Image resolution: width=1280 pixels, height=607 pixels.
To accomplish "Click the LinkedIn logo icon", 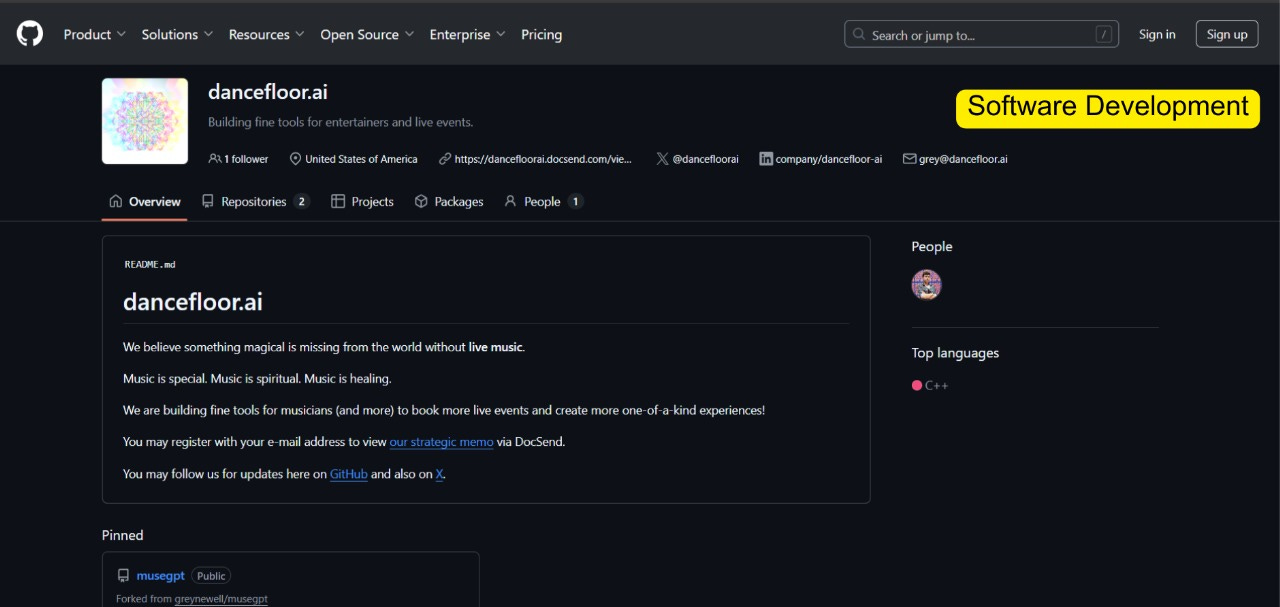I will pos(766,159).
